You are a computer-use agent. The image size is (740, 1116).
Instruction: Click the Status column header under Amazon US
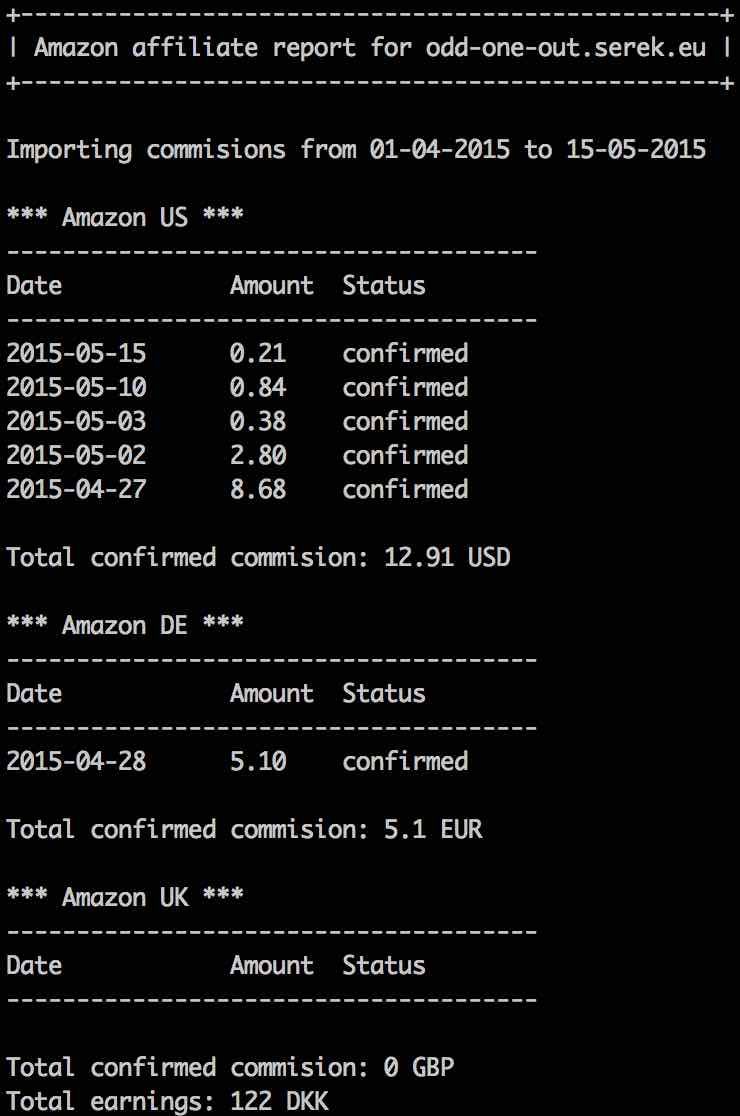384,285
